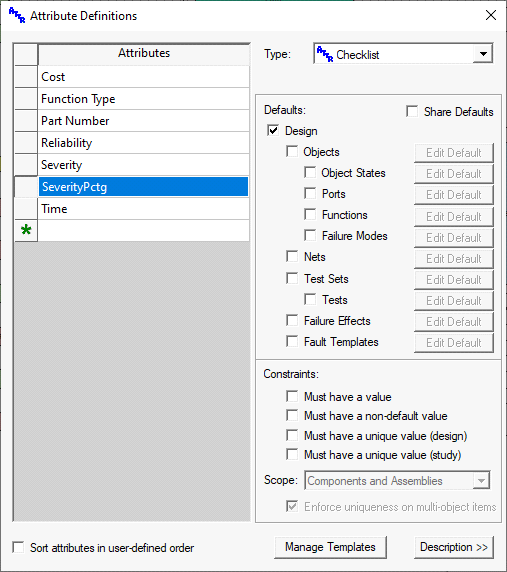The width and height of the screenshot is (507, 572).
Task: Select the Time attribute row
Action: click(x=144, y=209)
